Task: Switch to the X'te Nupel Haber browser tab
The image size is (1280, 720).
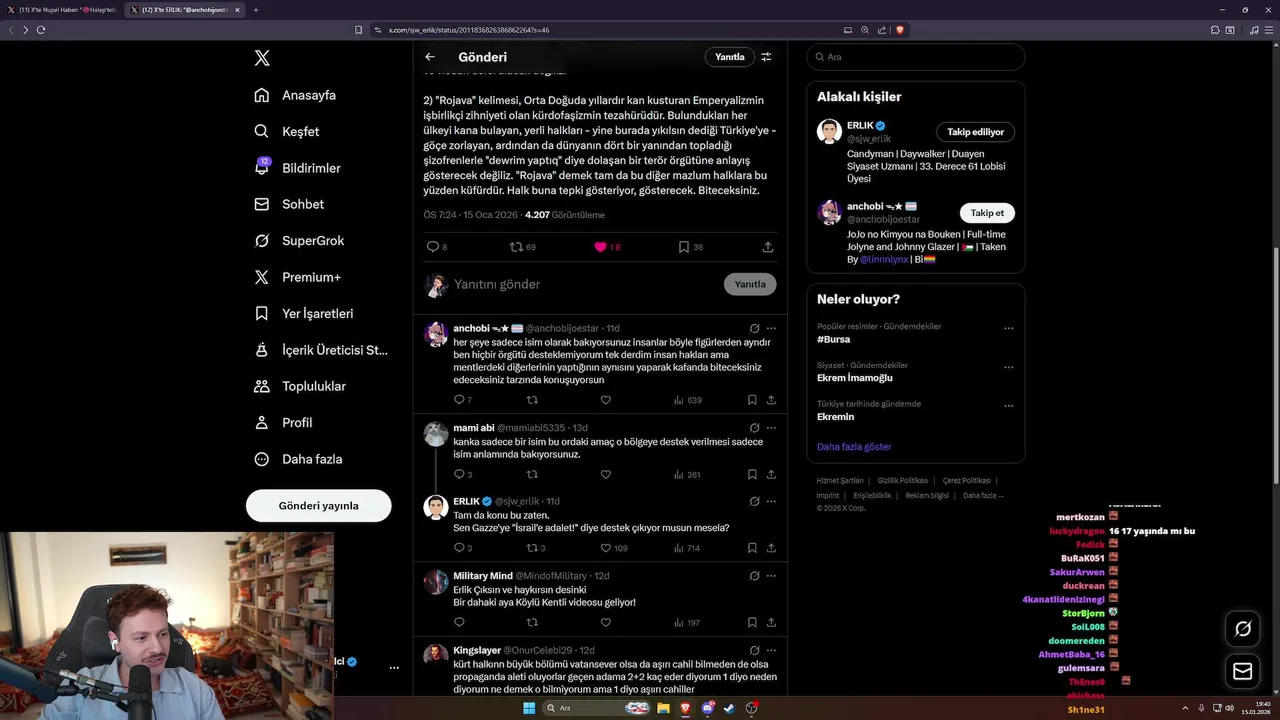Action: pyautogui.click(x=62, y=10)
